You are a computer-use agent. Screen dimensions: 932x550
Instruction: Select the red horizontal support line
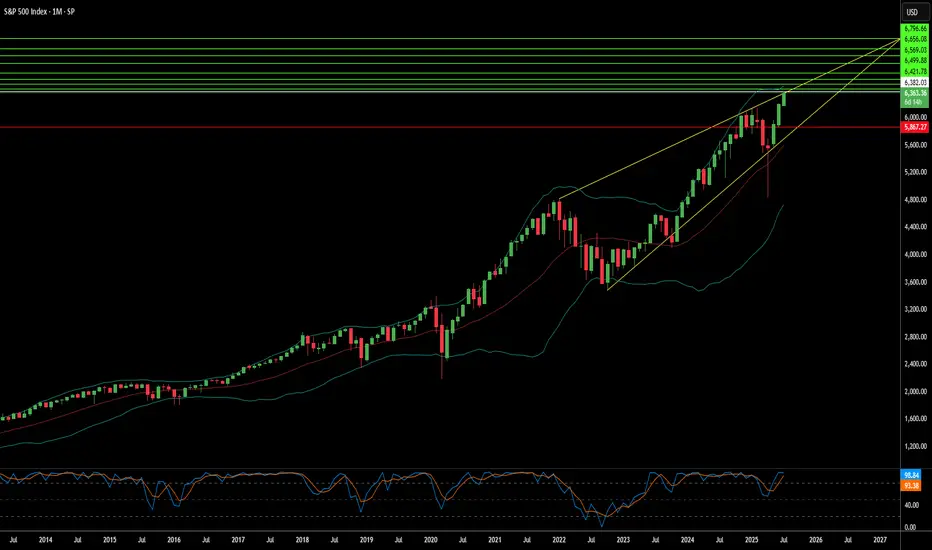(x=450, y=127)
